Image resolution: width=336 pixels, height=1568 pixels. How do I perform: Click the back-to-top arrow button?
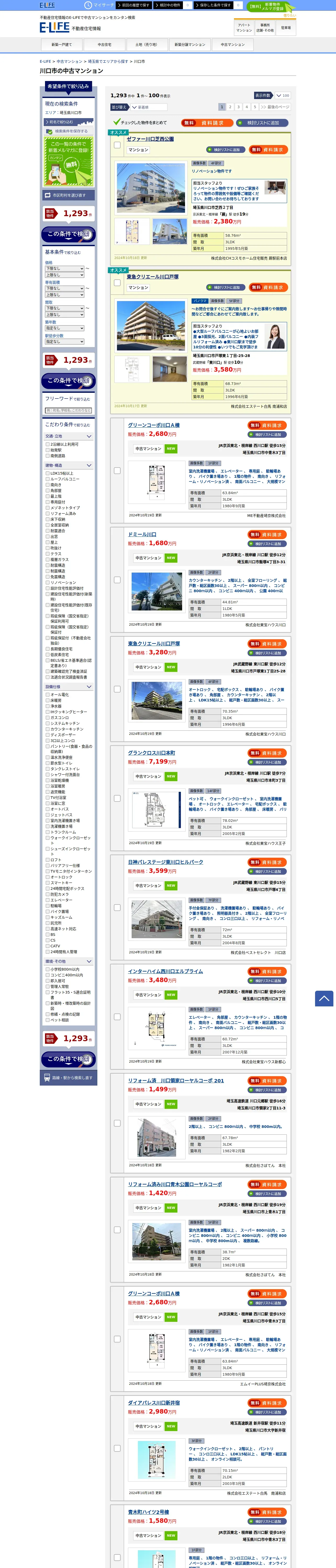[324, 998]
